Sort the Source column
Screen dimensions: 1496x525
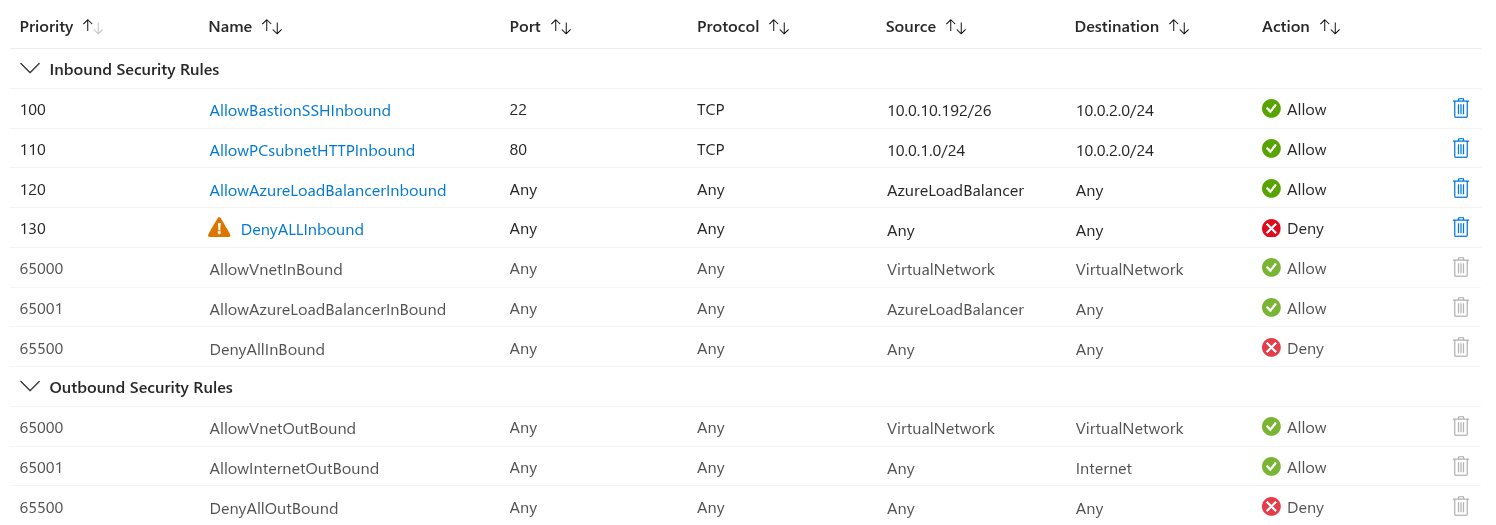point(956,27)
